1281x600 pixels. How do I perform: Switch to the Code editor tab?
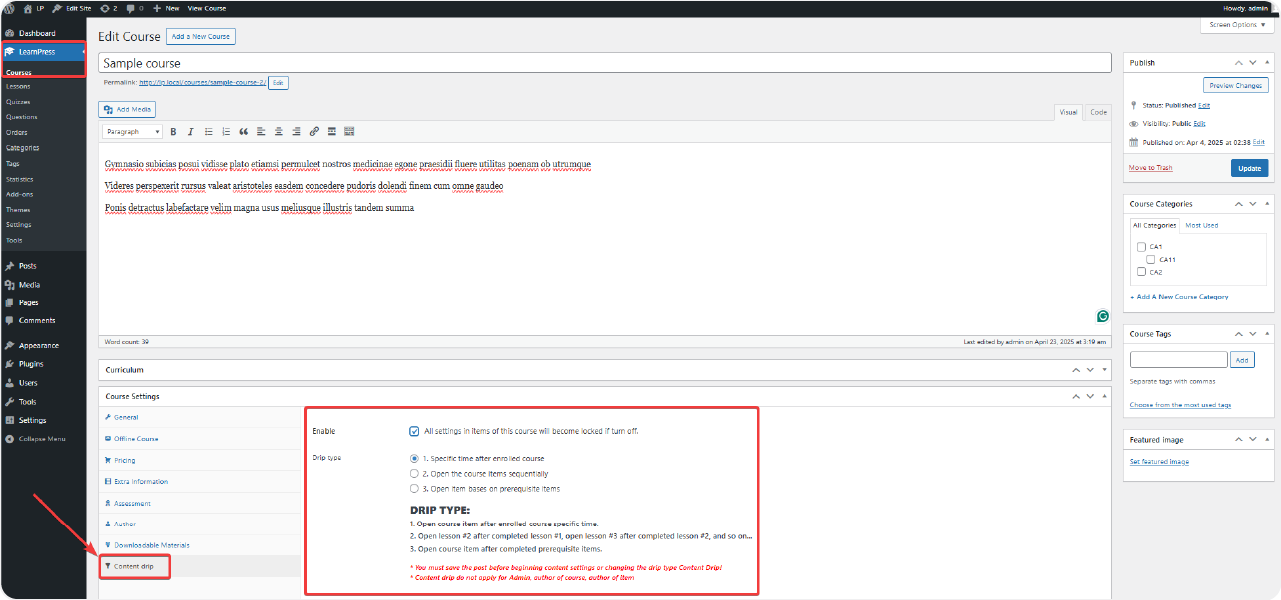(1098, 112)
